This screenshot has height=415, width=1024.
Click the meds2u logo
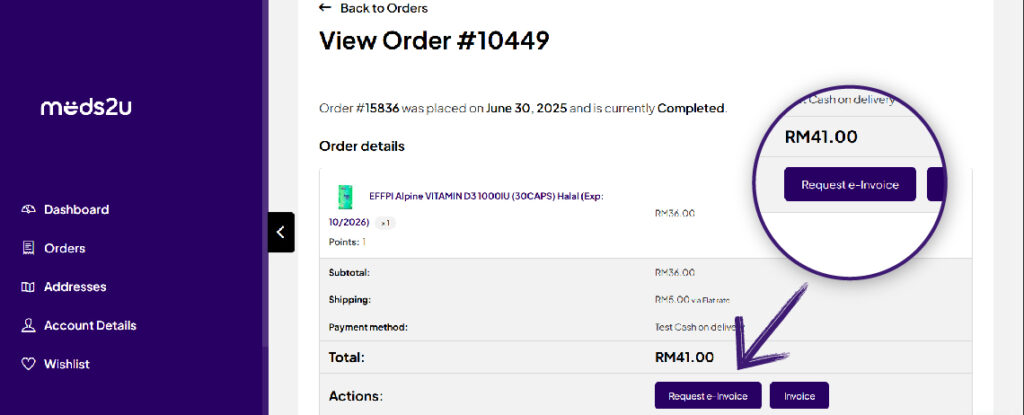pos(86,107)
